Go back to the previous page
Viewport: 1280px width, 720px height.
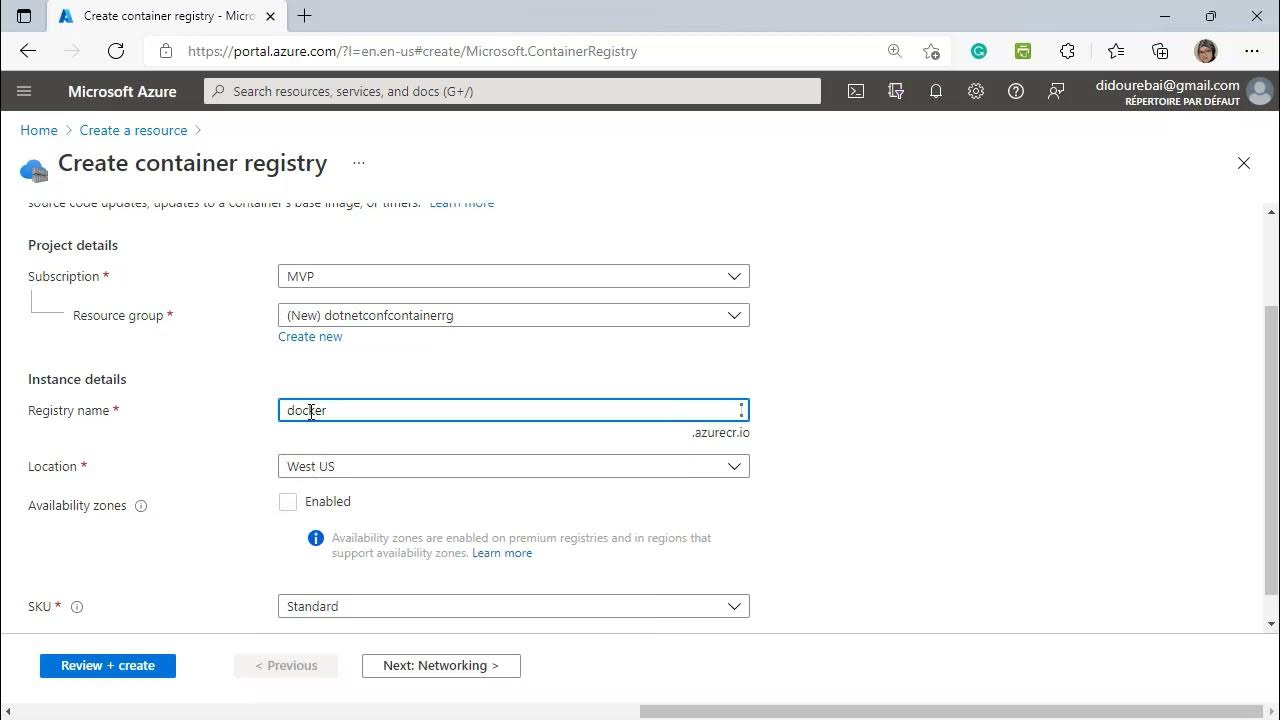(28, 51)
